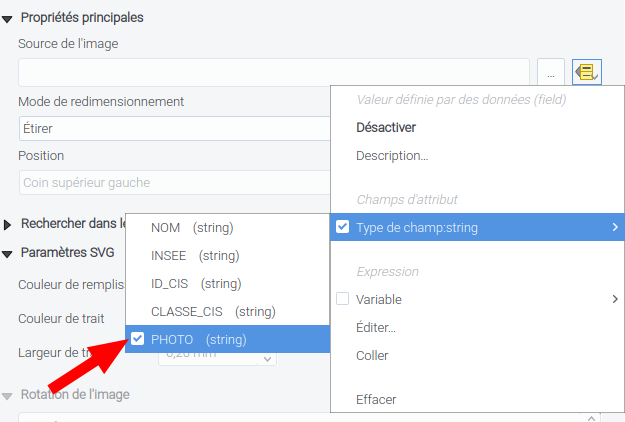Viewport: 625px width, 422px height.
Task: Open the Étirer resize mode dropdown
Action: click(x=175, y=128)
